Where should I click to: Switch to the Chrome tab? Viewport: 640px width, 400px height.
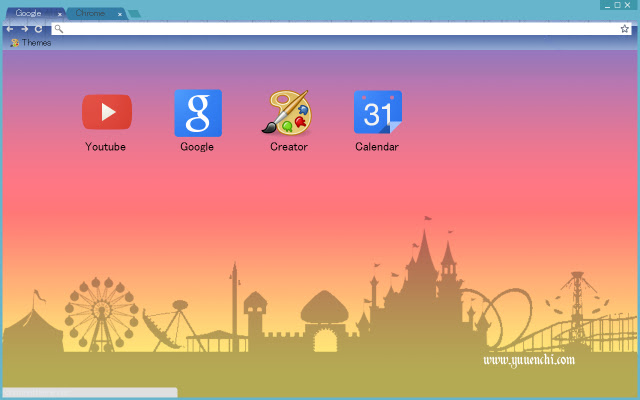[96, 13]
